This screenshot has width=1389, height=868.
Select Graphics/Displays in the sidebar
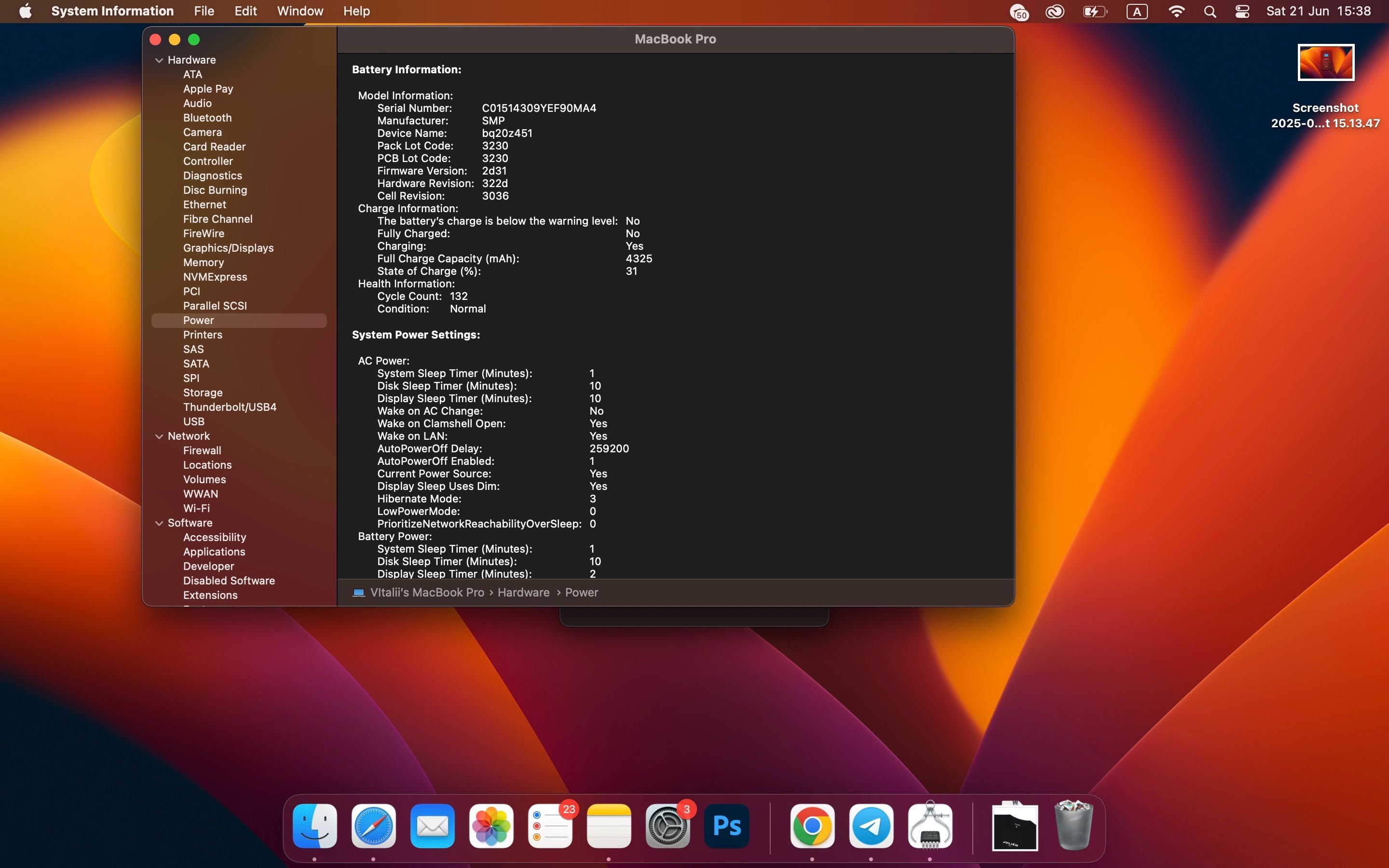click(x=229, y=248)
